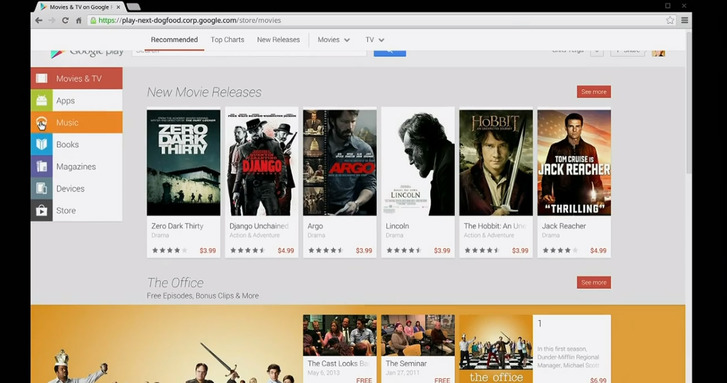The width and height of the screenshot is (727, 383).
Task: Open the Django Unchained poster
Action: pyautogui.click(x=261, y=163)
